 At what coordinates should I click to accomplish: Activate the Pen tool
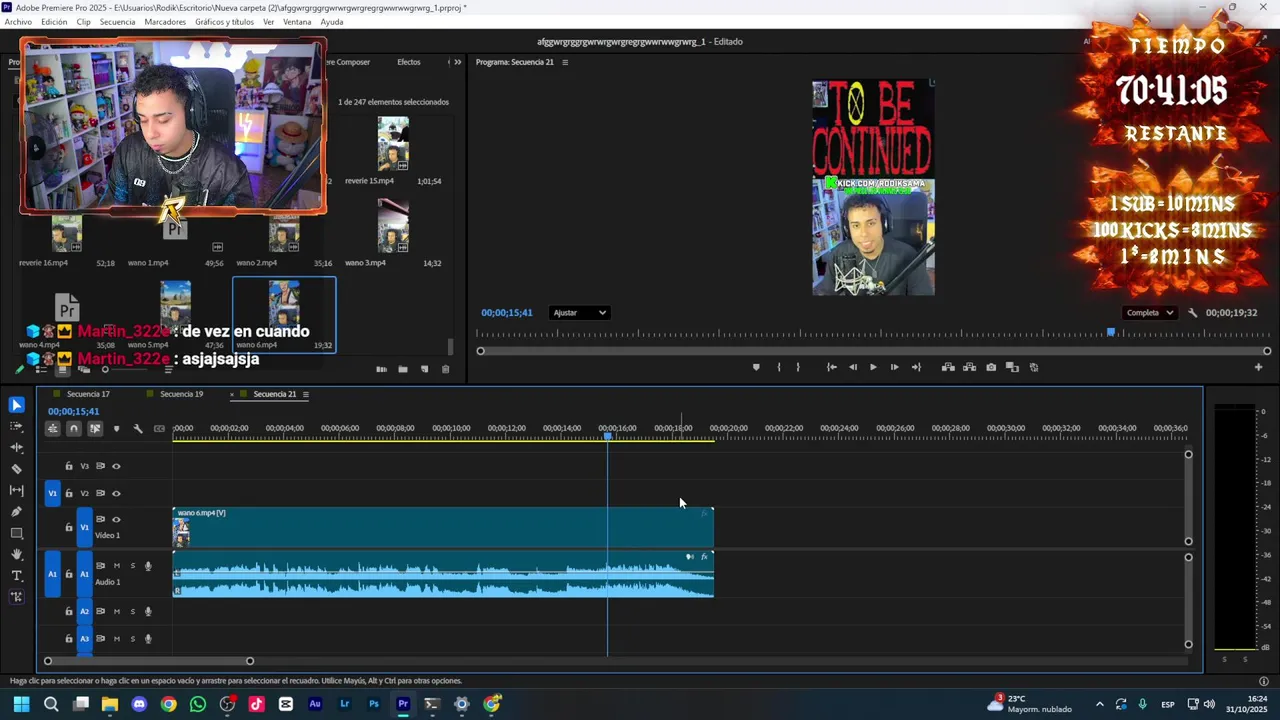(x=16, y=511)
